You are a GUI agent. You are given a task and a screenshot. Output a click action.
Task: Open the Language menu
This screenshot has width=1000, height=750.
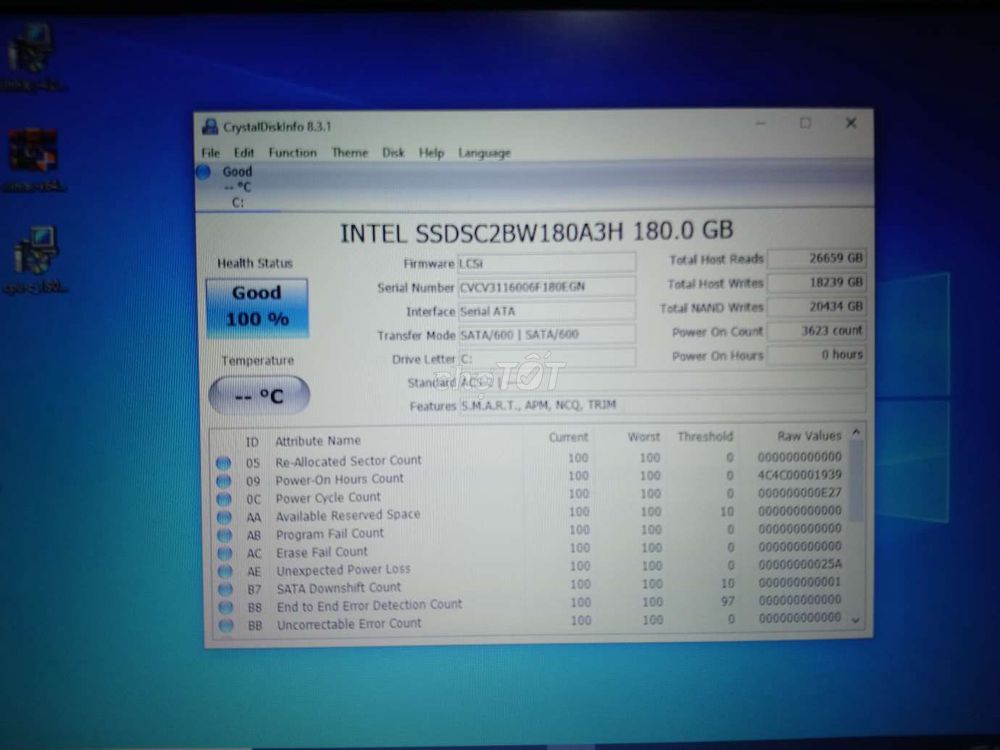[x=484, y=153]
